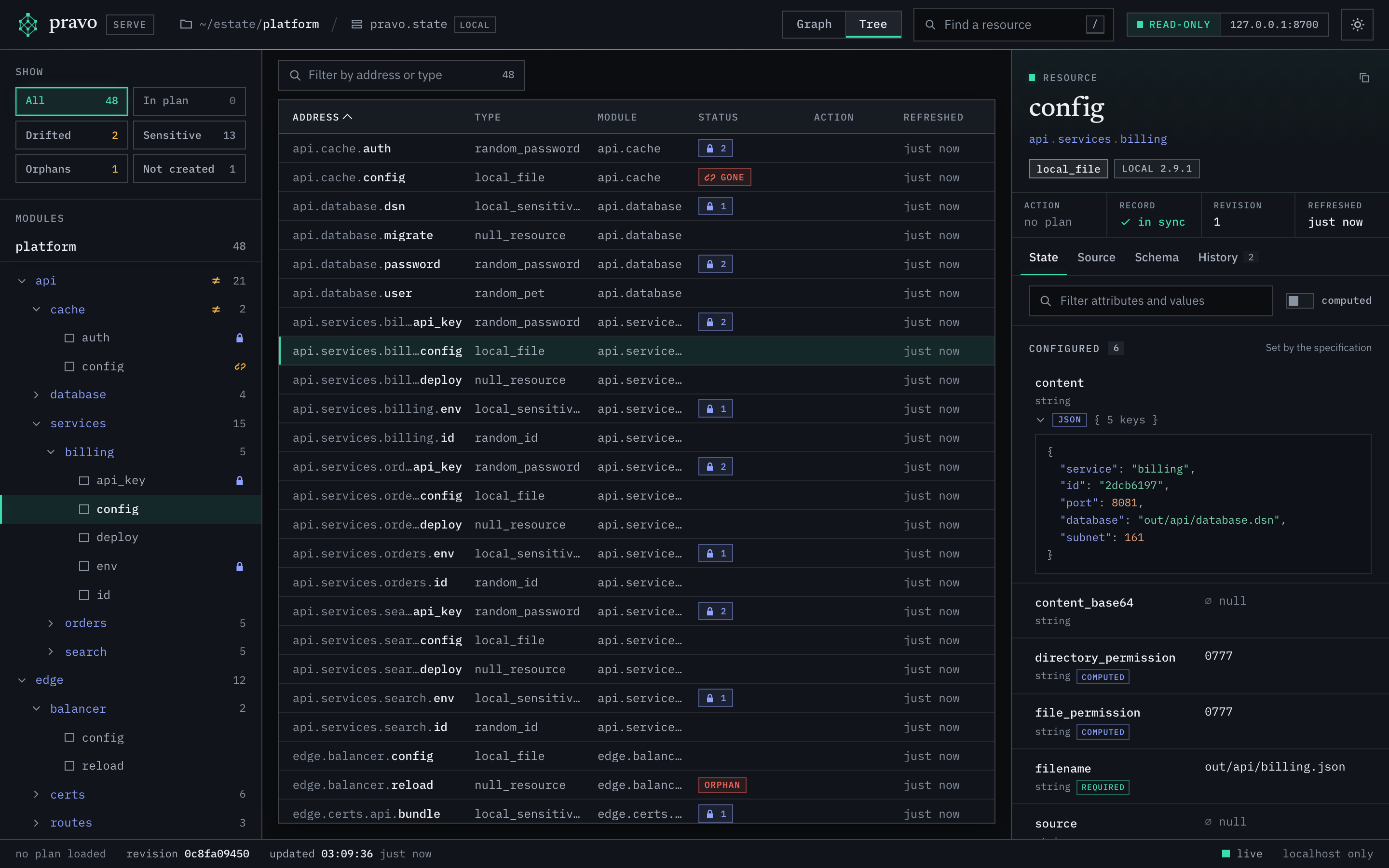Open the Source tab
1389x868 pixels.
click(x=1096, y=257)
